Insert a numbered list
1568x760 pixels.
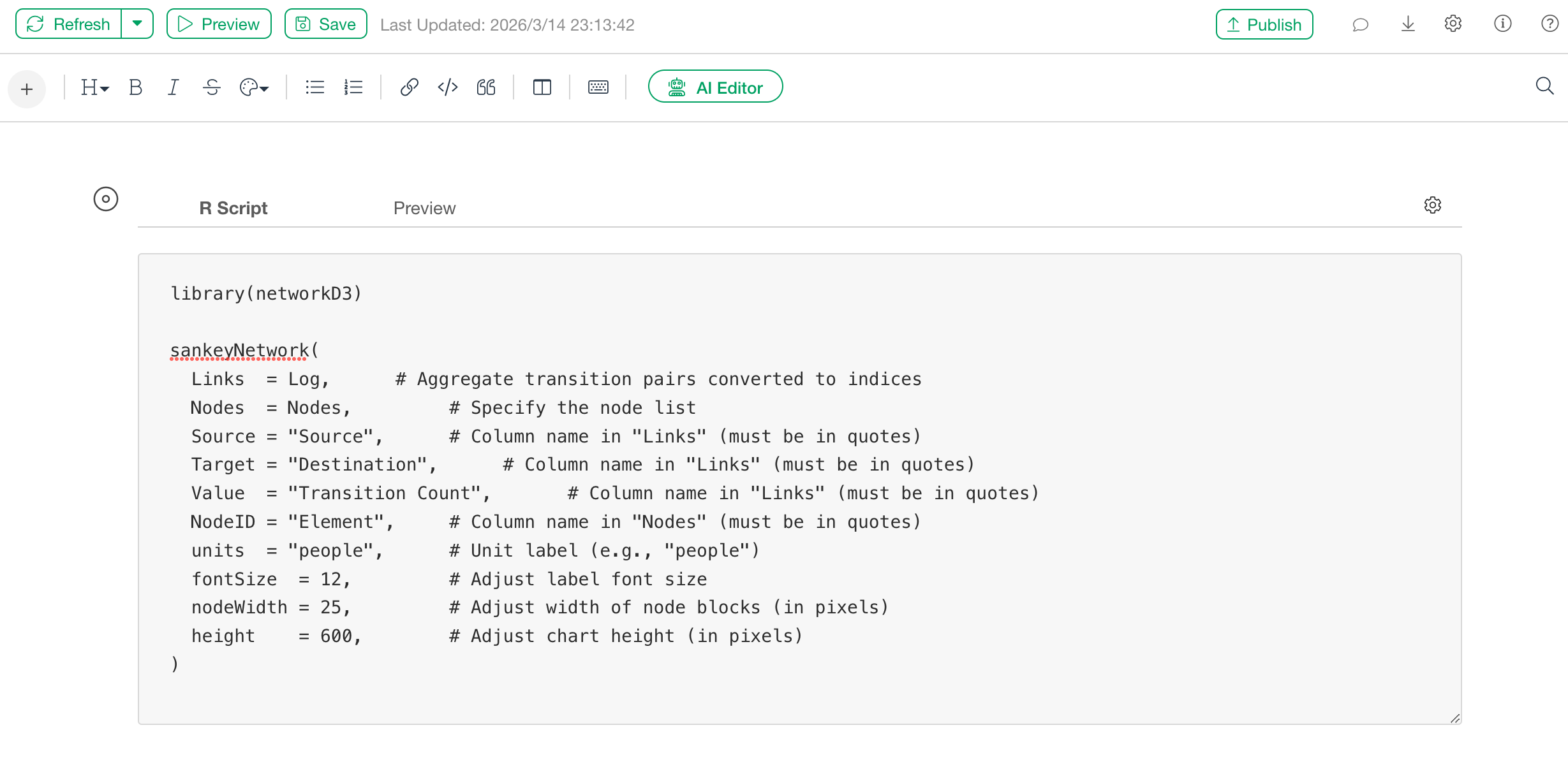pyautogui.click(x=353, y=87)
